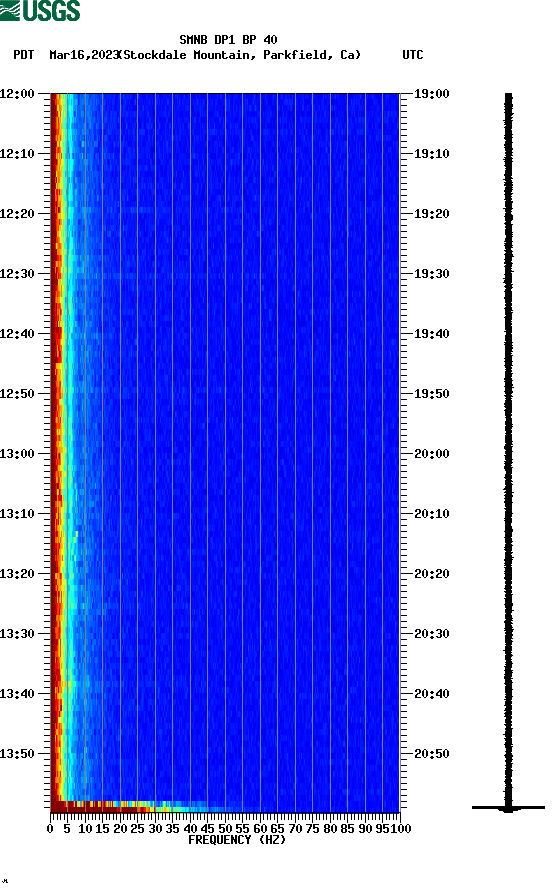The height and width of the screenshot is (892, 552).
Task: Click the 50 Hz frequency tick label
Action: (225, 829)
